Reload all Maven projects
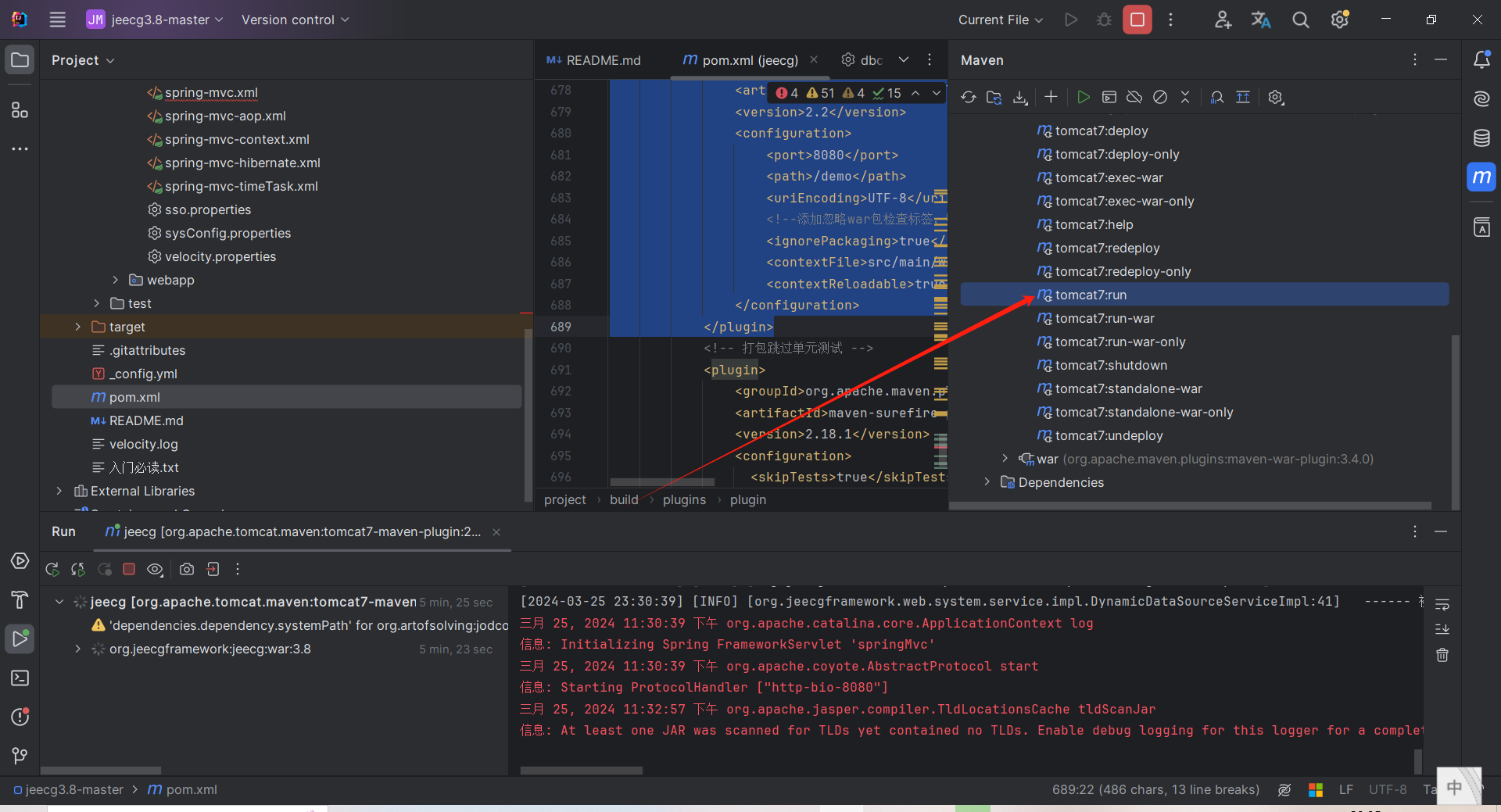The image size is (1501, 812). 969,97
